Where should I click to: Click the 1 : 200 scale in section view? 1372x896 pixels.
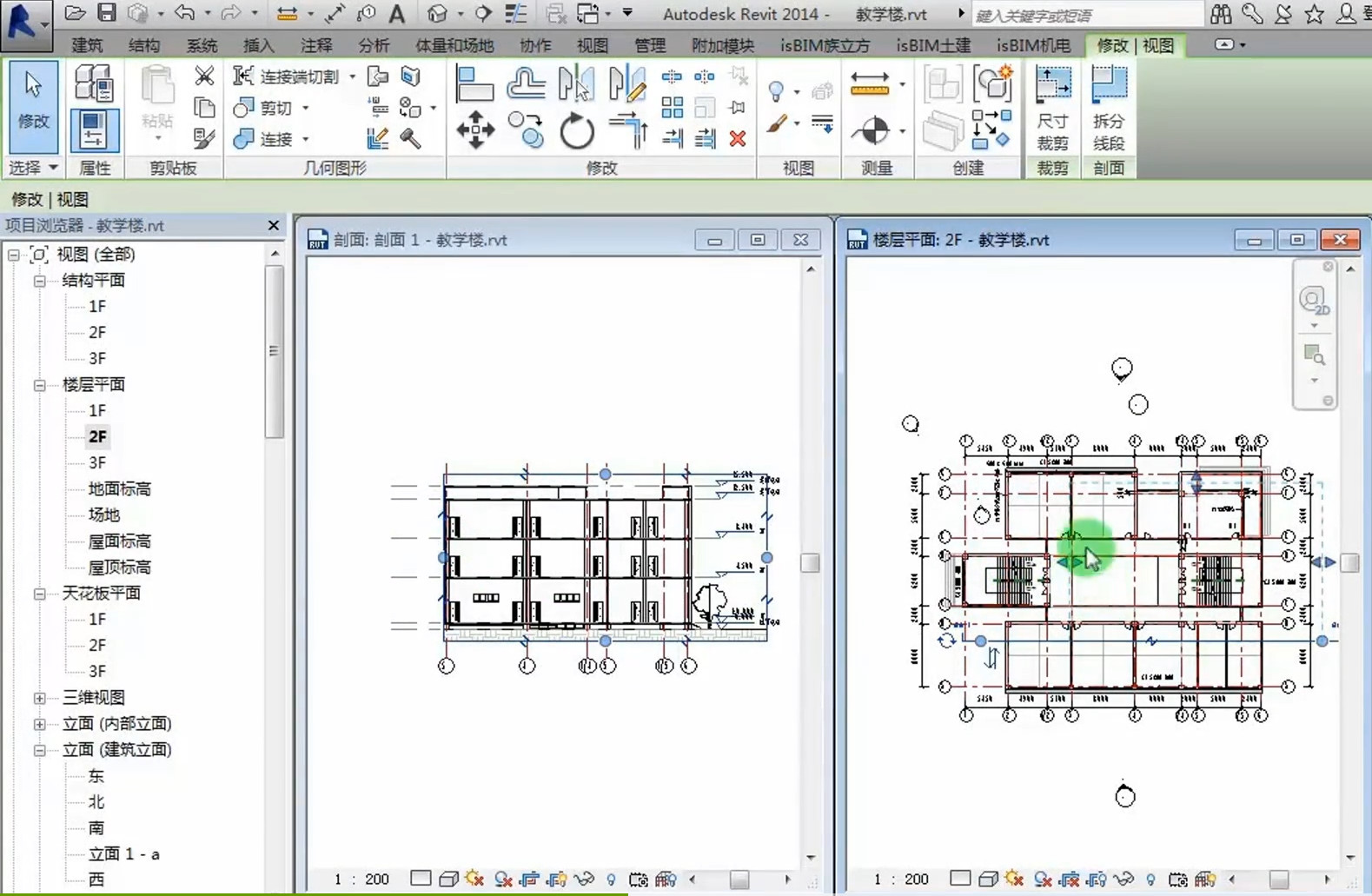[x=361, y=879]
